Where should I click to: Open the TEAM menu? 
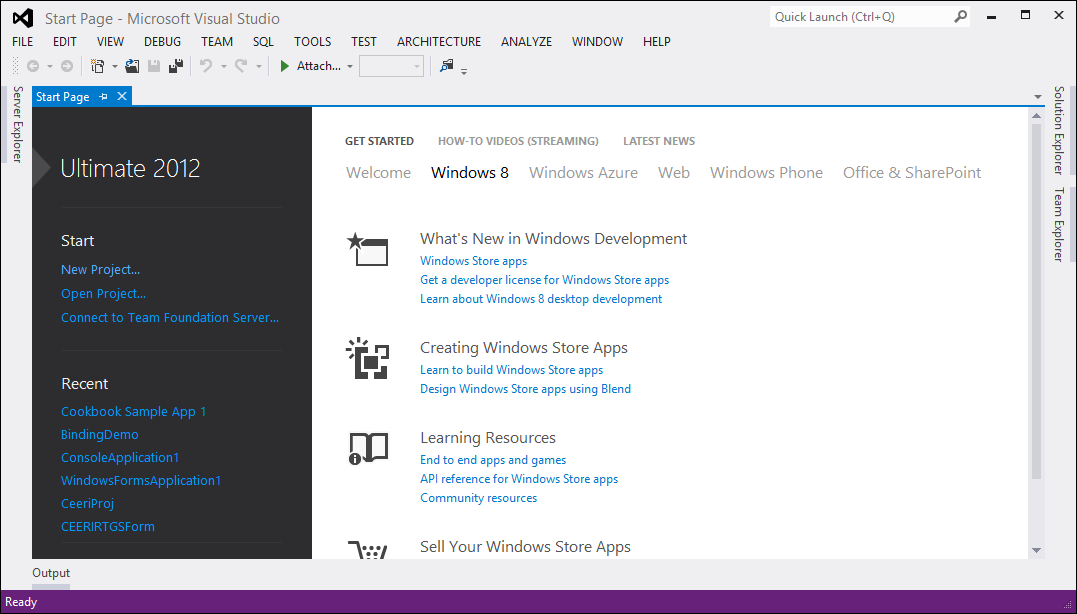[x=217, y=41]
